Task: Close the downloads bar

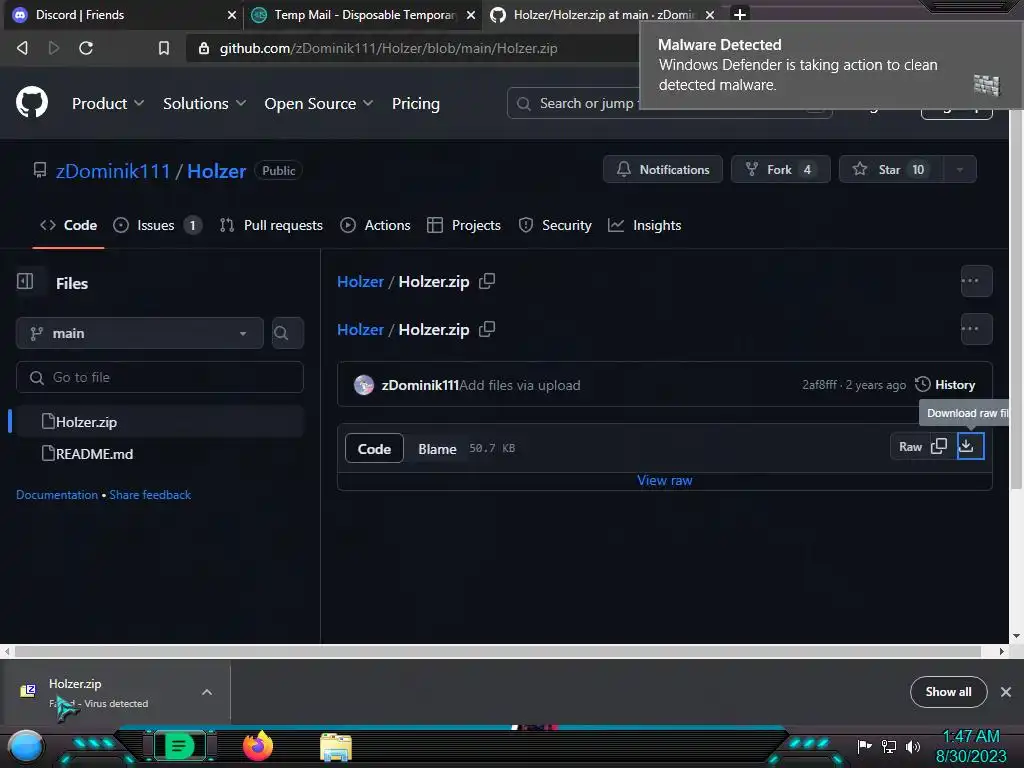Action: click(x=1006, y=692)
